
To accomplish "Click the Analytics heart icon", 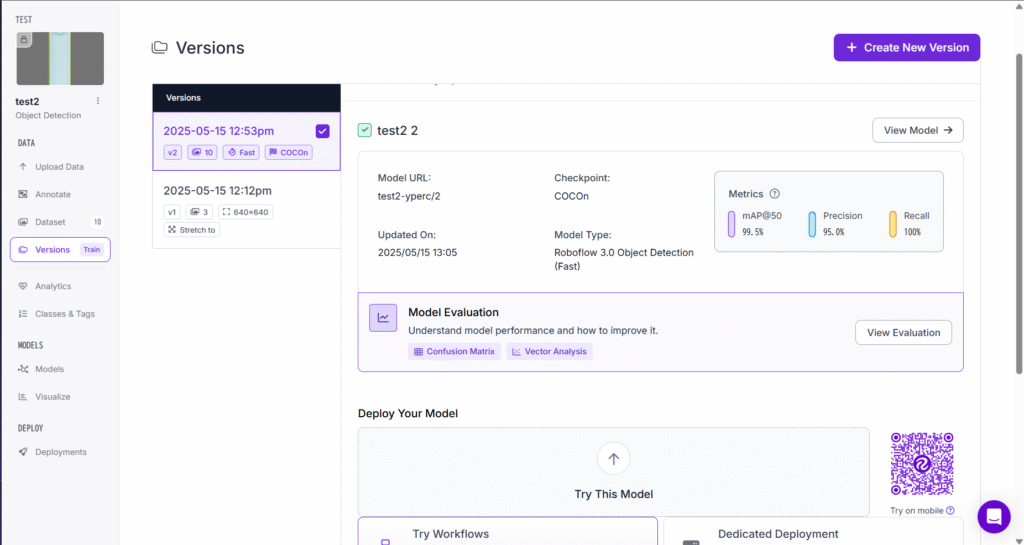I will coord(23,286).
